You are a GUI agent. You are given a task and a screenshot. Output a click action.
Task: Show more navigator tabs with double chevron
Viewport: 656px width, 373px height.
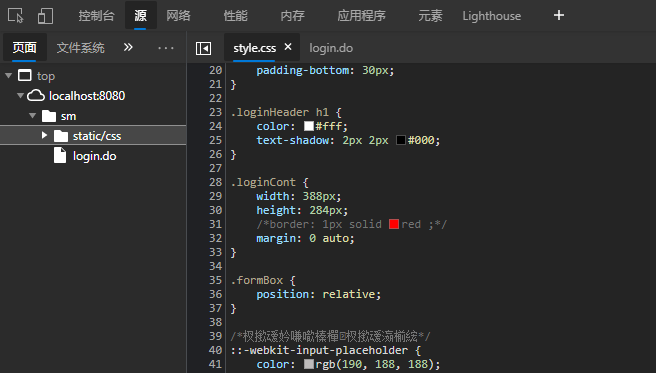point(128,47)
